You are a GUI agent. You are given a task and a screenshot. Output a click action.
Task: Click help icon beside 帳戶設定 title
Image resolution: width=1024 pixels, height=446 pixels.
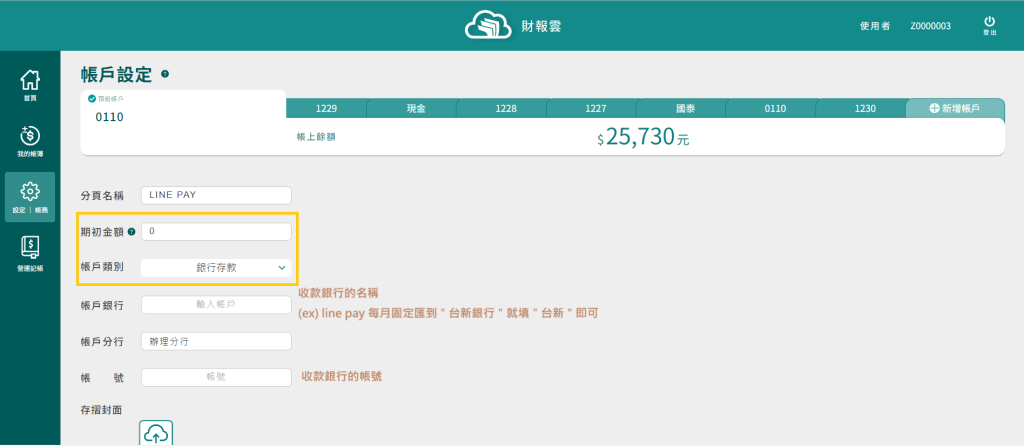click(x=165, y=74)
